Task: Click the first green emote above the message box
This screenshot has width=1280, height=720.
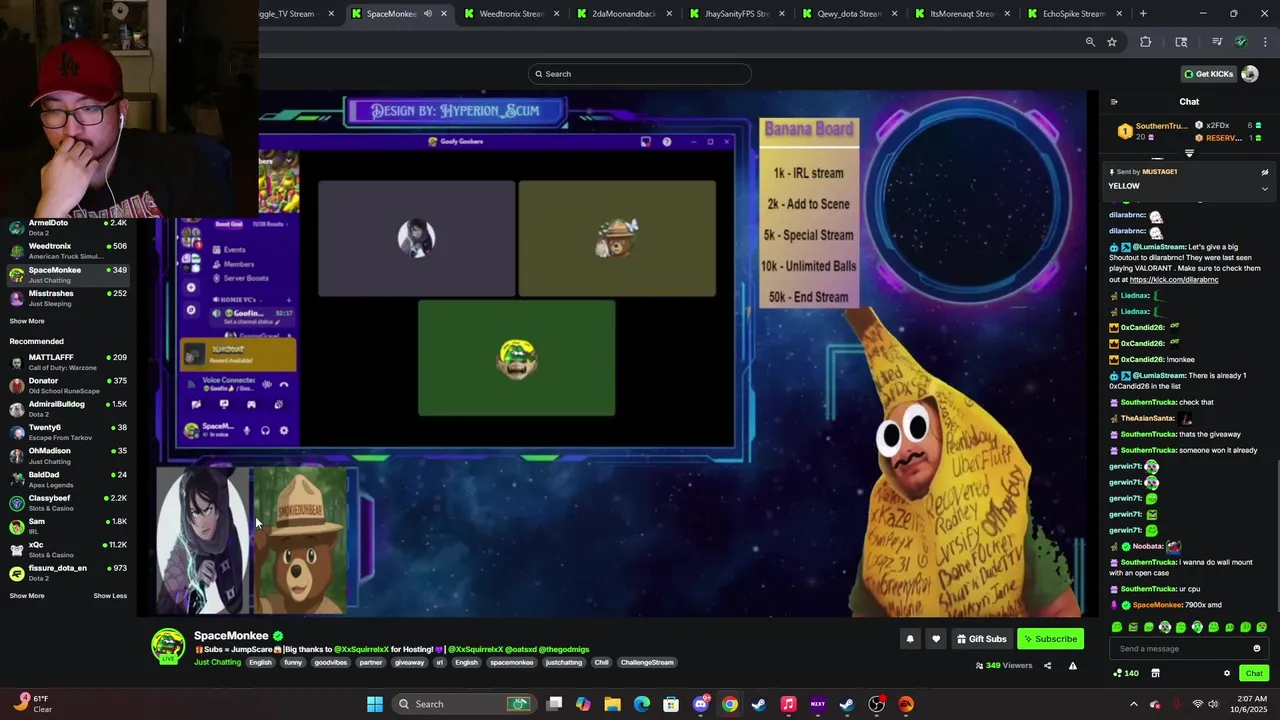Action: tap(1117, 627)
